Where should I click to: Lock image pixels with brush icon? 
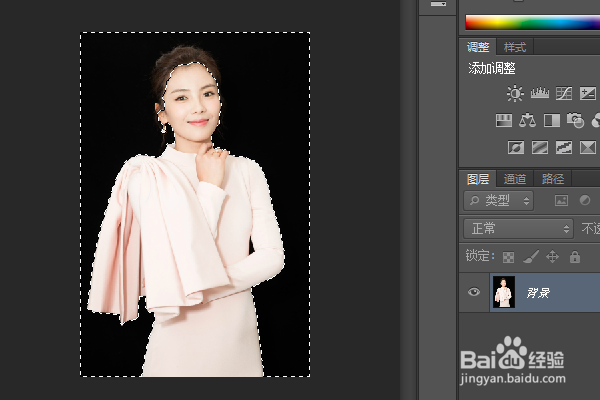pos(531,256)
